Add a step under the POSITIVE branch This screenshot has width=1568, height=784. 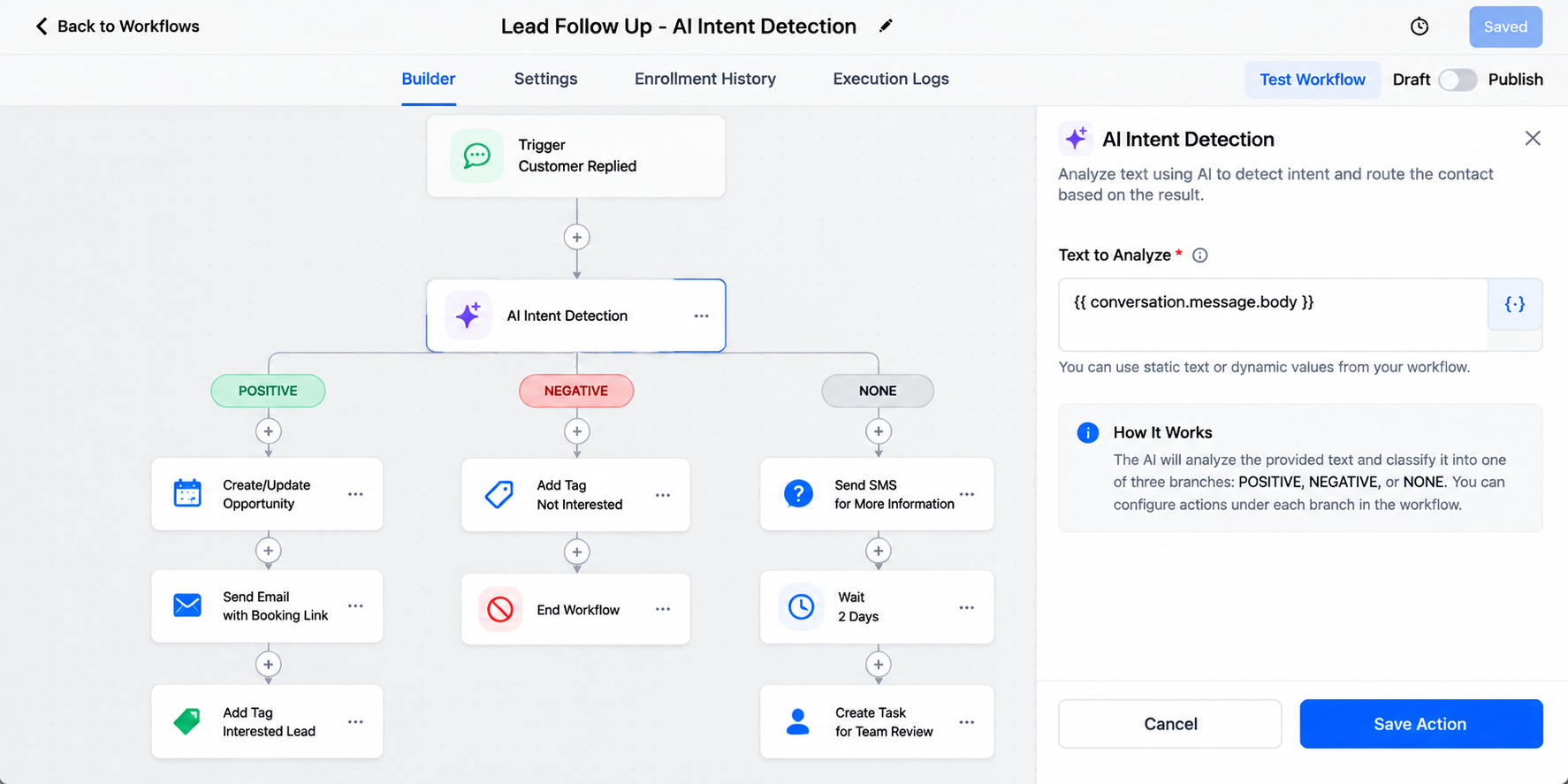click(269, 431)
